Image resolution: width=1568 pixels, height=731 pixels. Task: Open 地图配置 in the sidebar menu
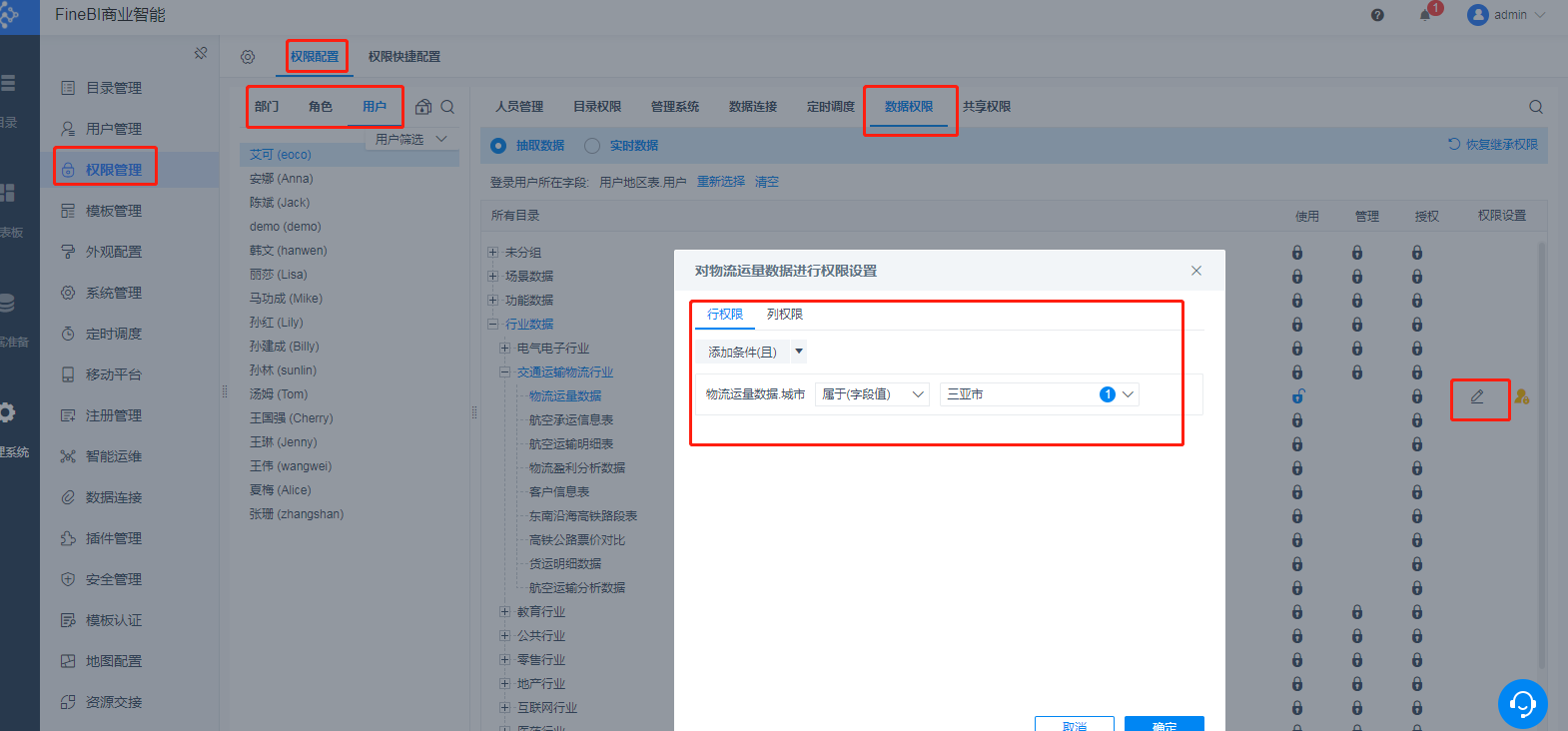click(114, 661)
